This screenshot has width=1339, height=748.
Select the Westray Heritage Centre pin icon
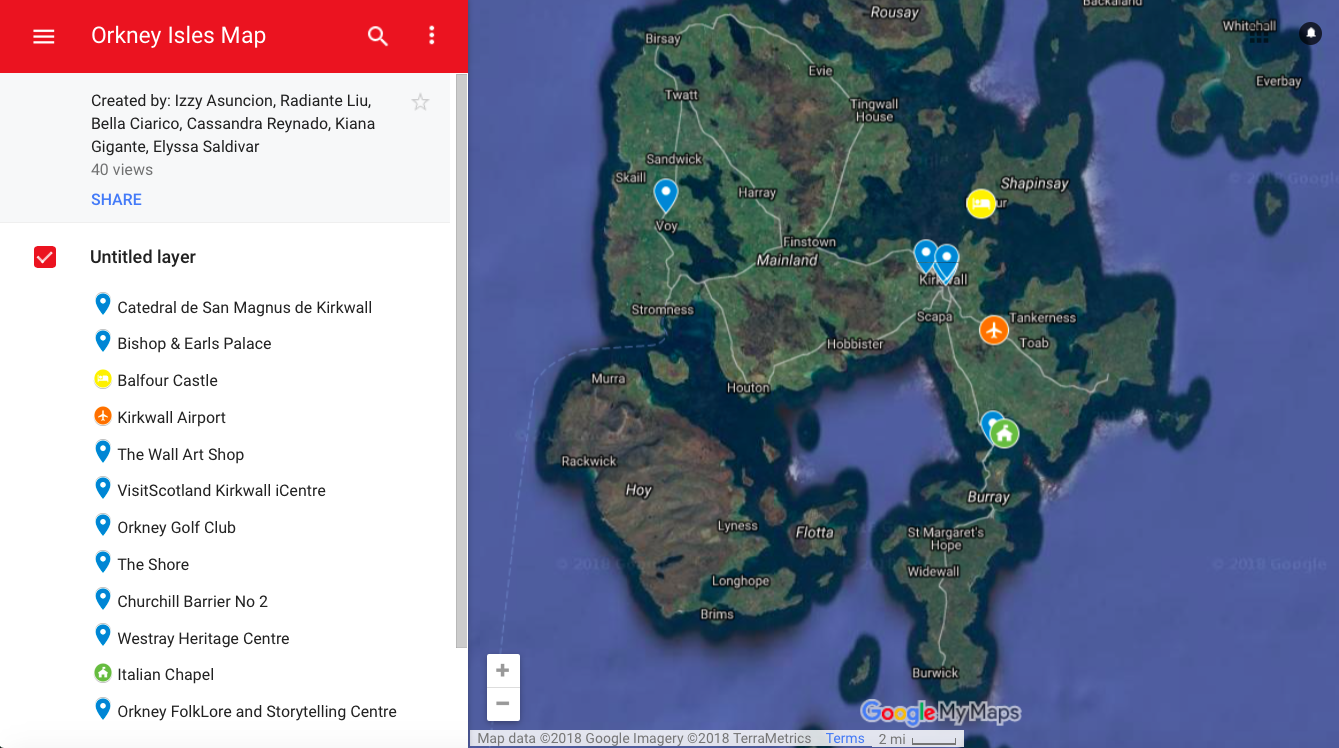tap(104, 636)
